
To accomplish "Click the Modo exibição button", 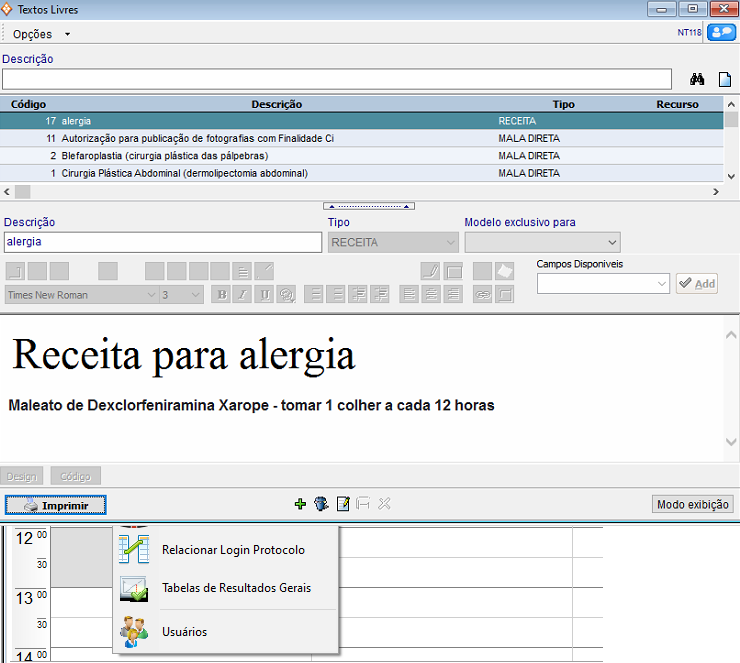I will tap(692, 504).
